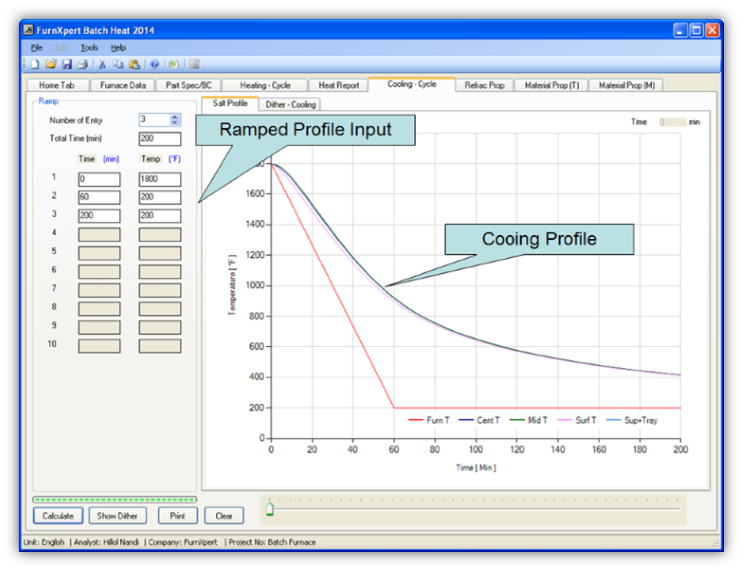Click row 3 Temp field
The width and height of the screenshot is (743, 571).
160,216
